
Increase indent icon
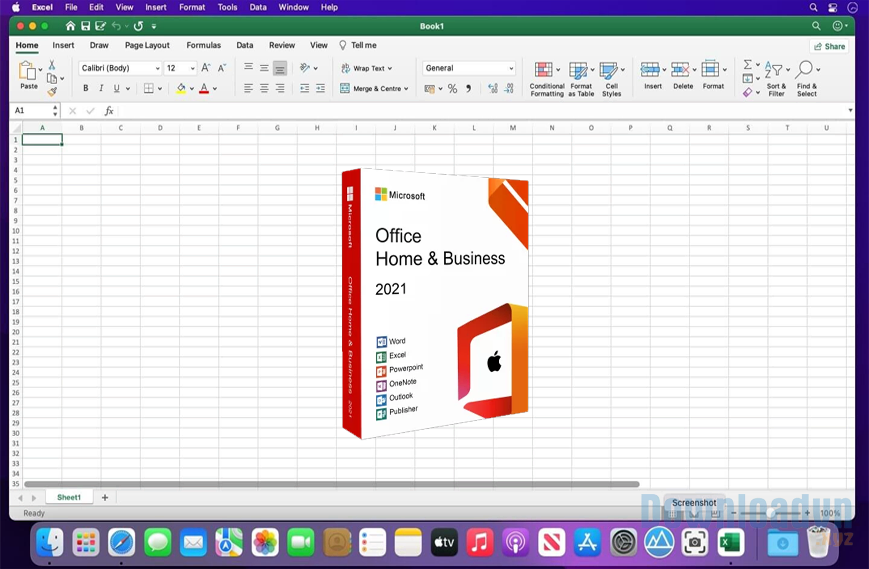320,88
